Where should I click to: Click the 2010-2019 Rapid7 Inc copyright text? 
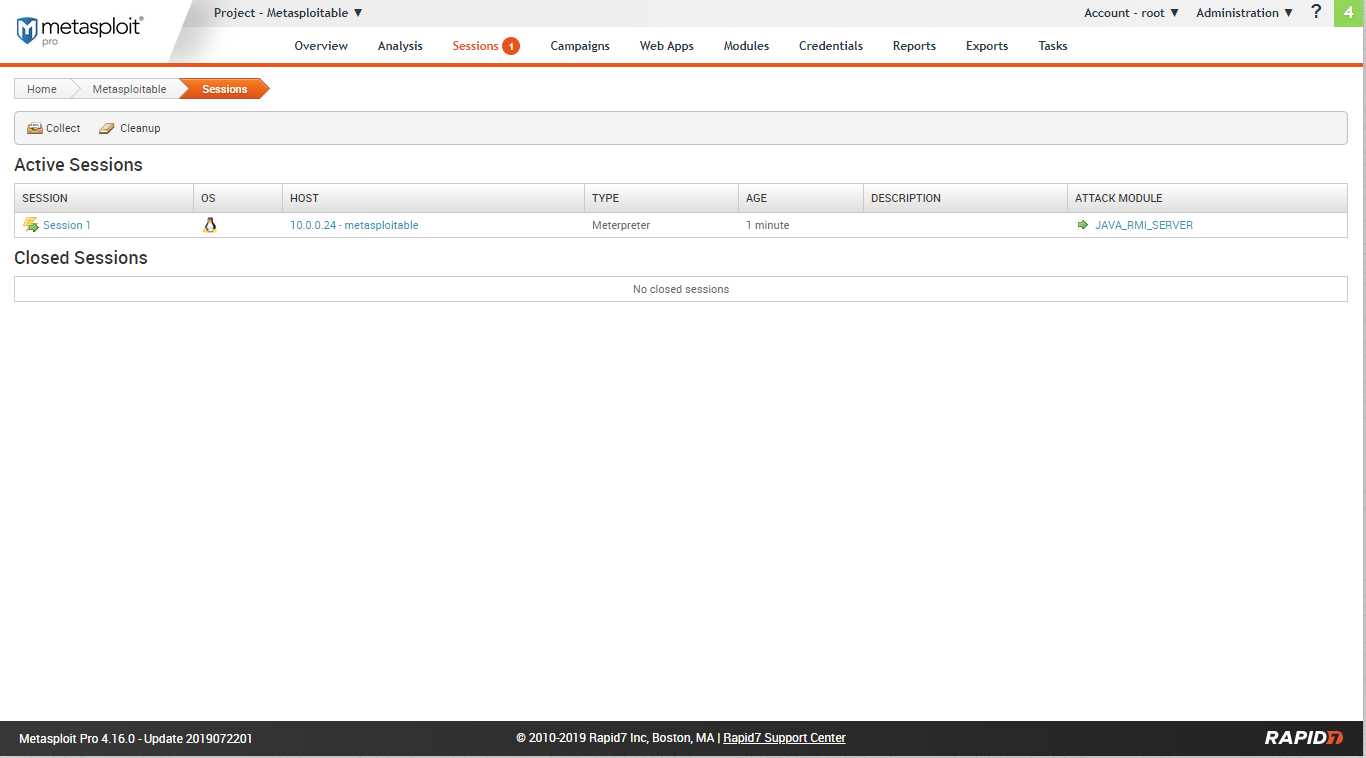tap(615, 738)
